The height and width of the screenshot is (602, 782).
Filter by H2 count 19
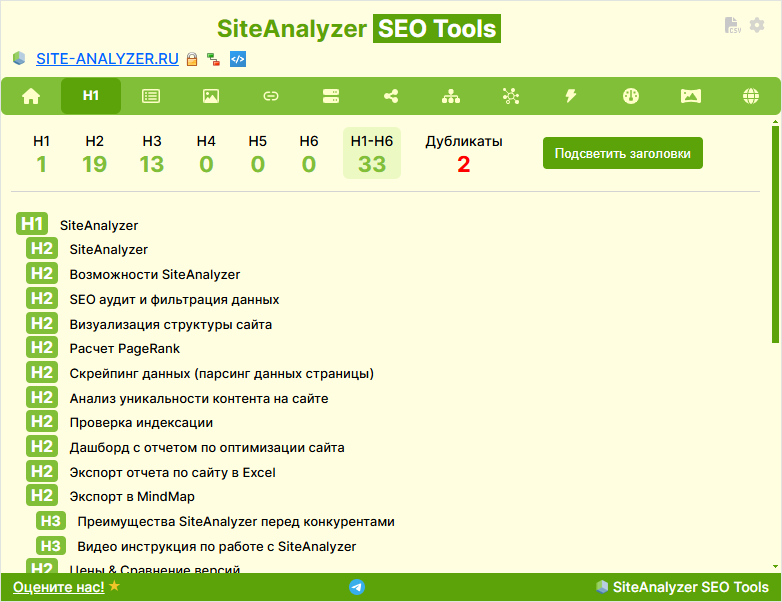point(94,154)
